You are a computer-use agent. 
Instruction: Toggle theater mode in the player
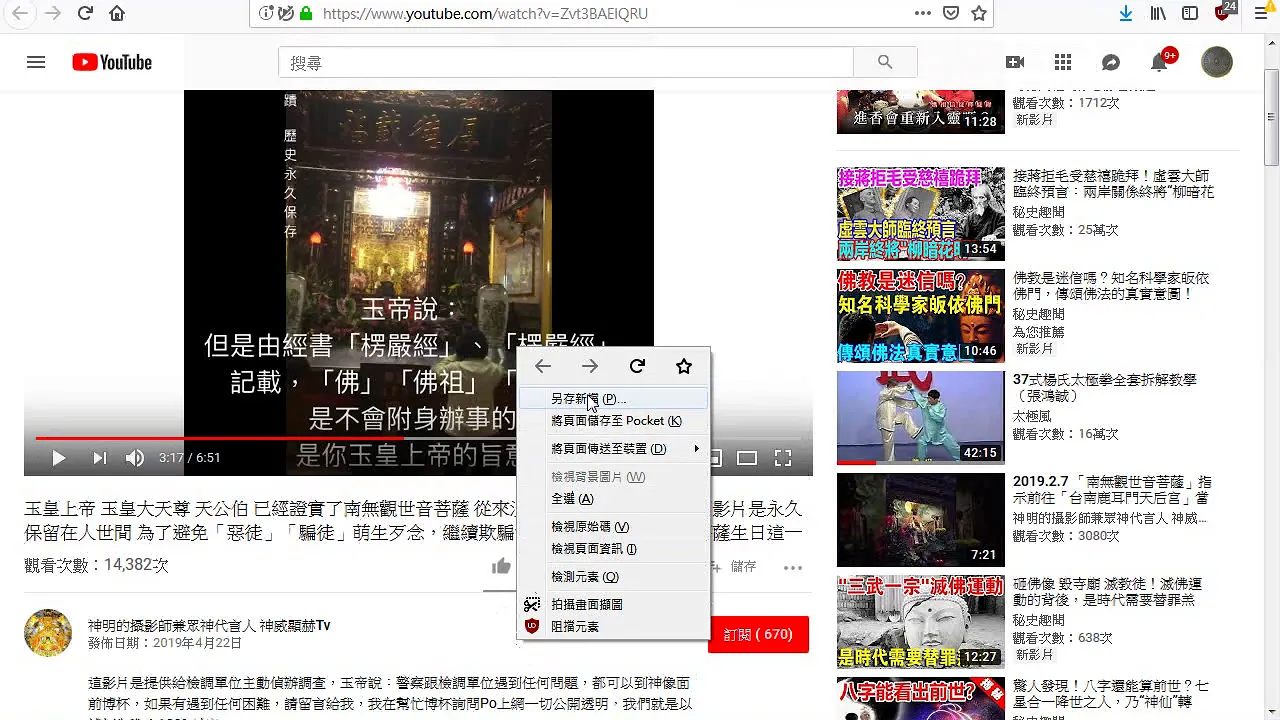(747, 458)
